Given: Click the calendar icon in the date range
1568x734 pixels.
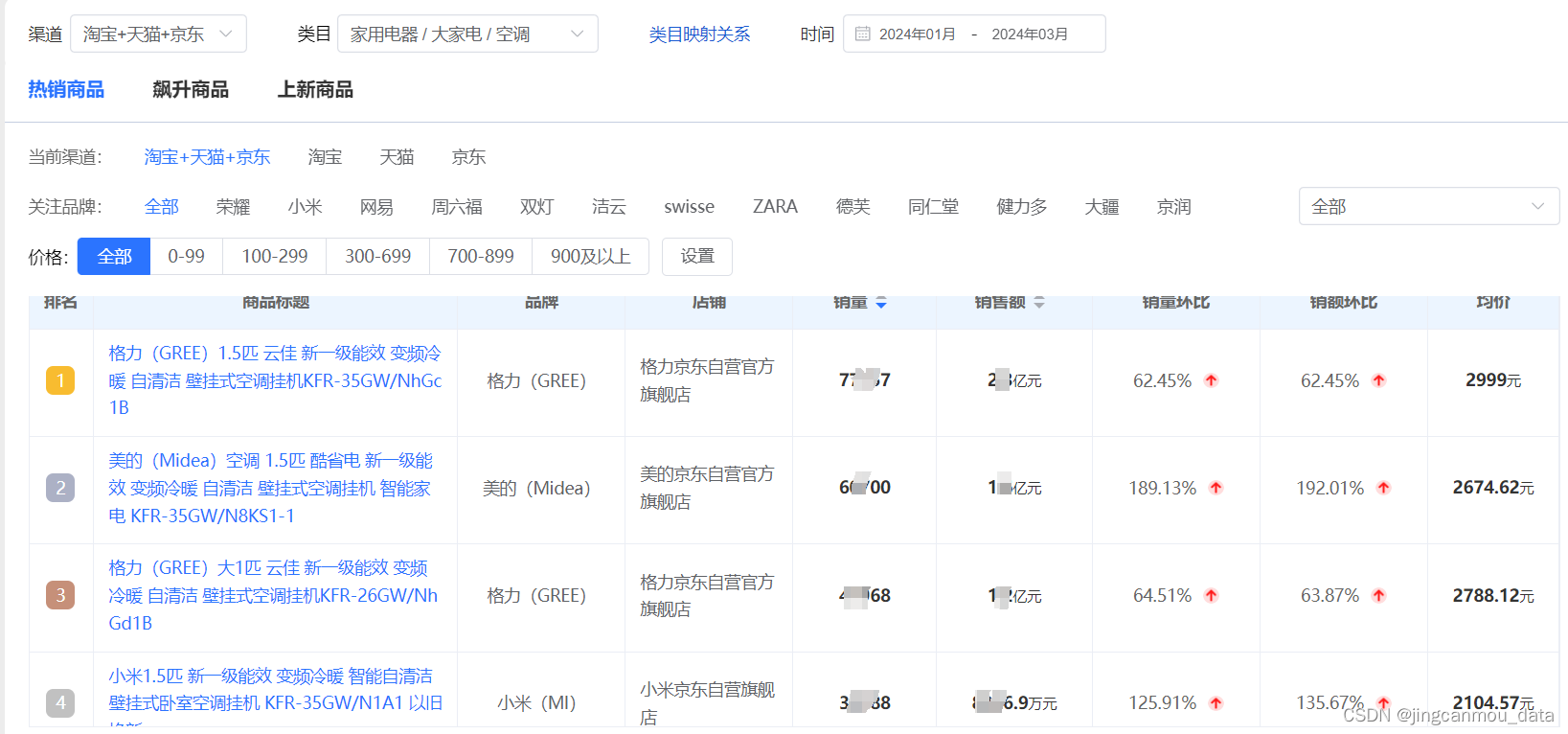Looking at the screenshot, I should (x=862, y=34).
